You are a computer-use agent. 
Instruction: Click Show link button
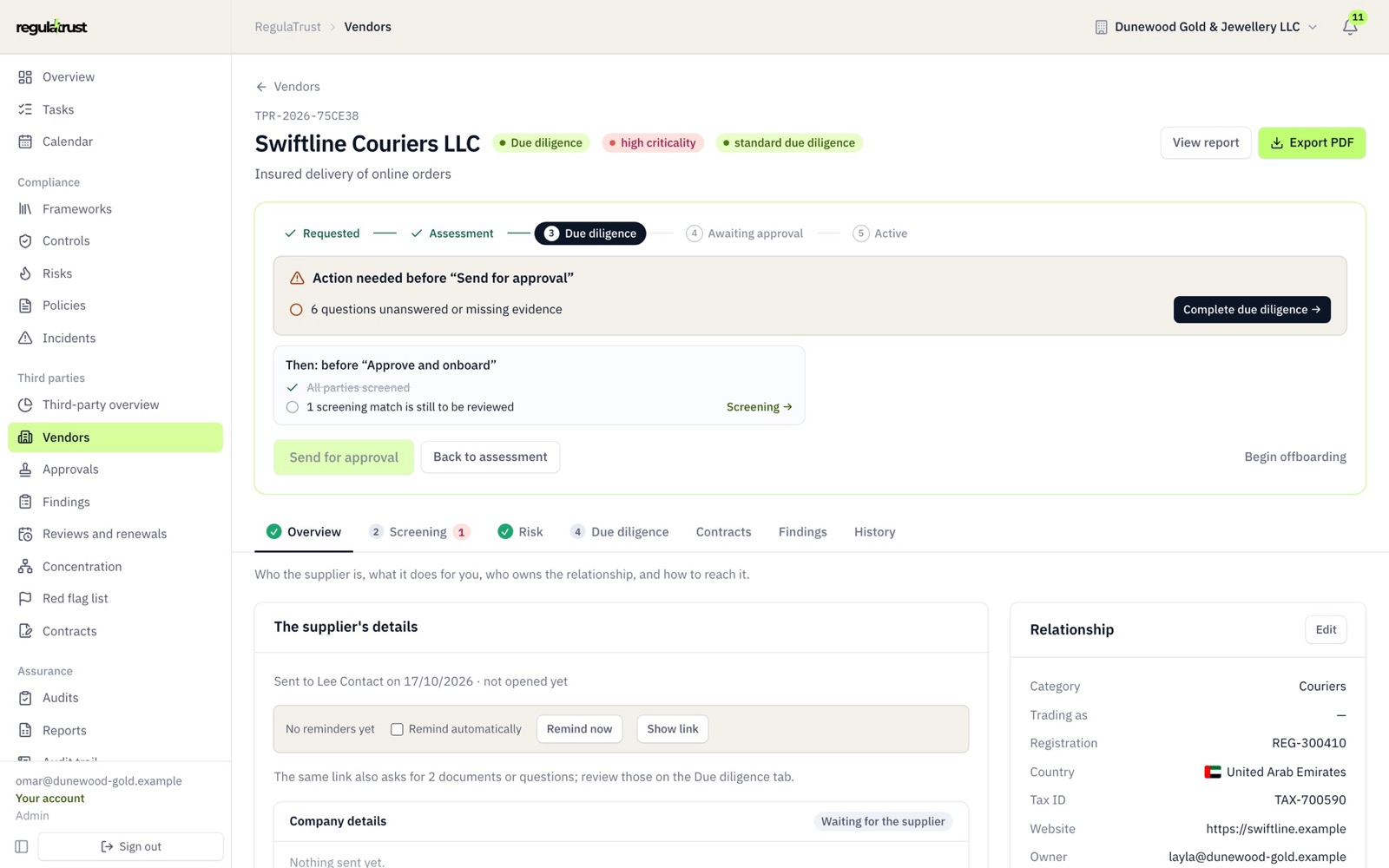673,729
